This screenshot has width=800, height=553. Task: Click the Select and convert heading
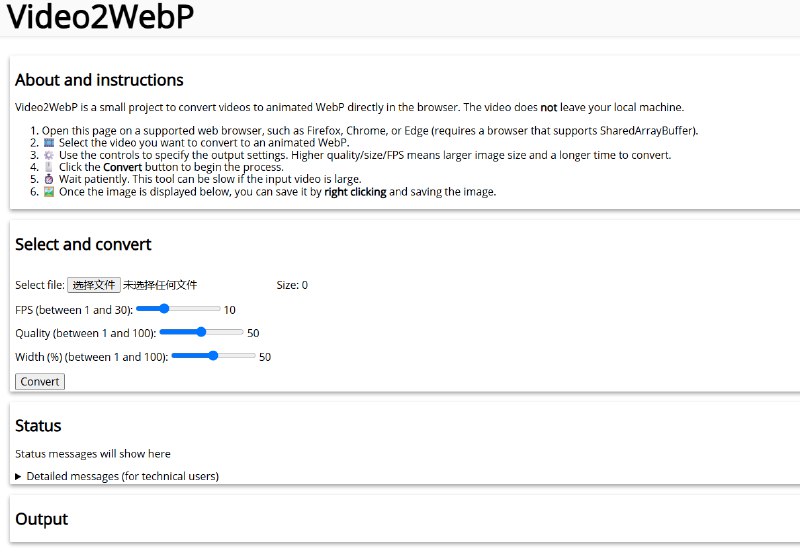pos(83,244)
